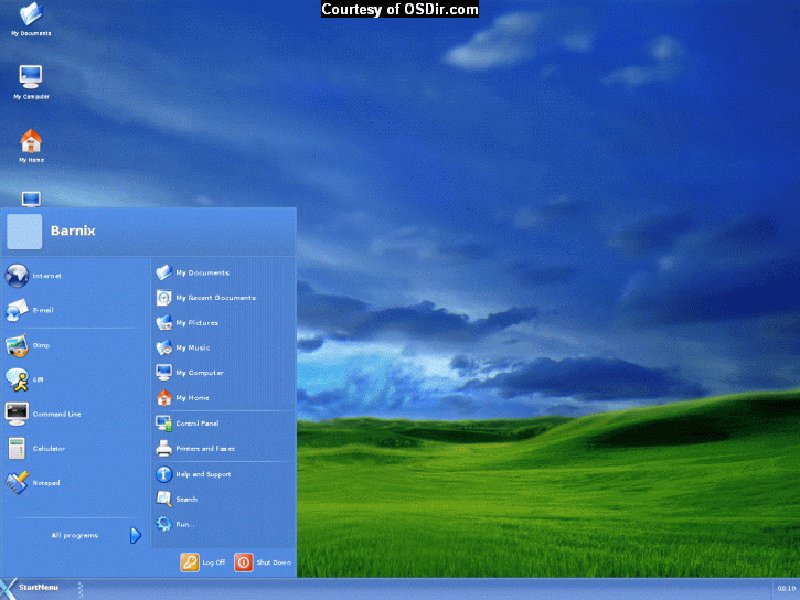Check the clock in the system tray
Image resolution: width=800 pixels, height=600 pixels.
pyautogui.click(x=785, y=590)
